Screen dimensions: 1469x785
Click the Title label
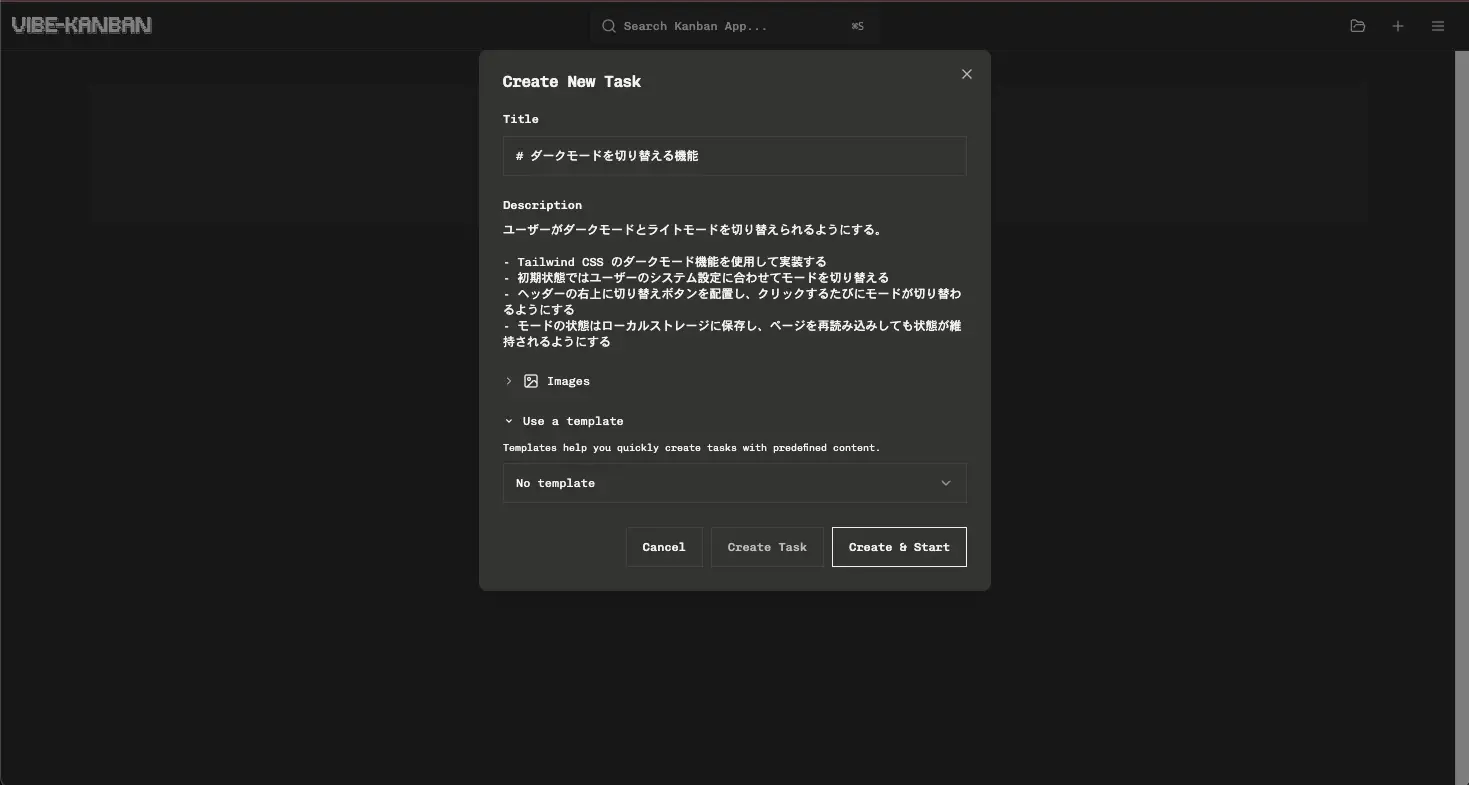pyautogui.click(x=521, y=119)
